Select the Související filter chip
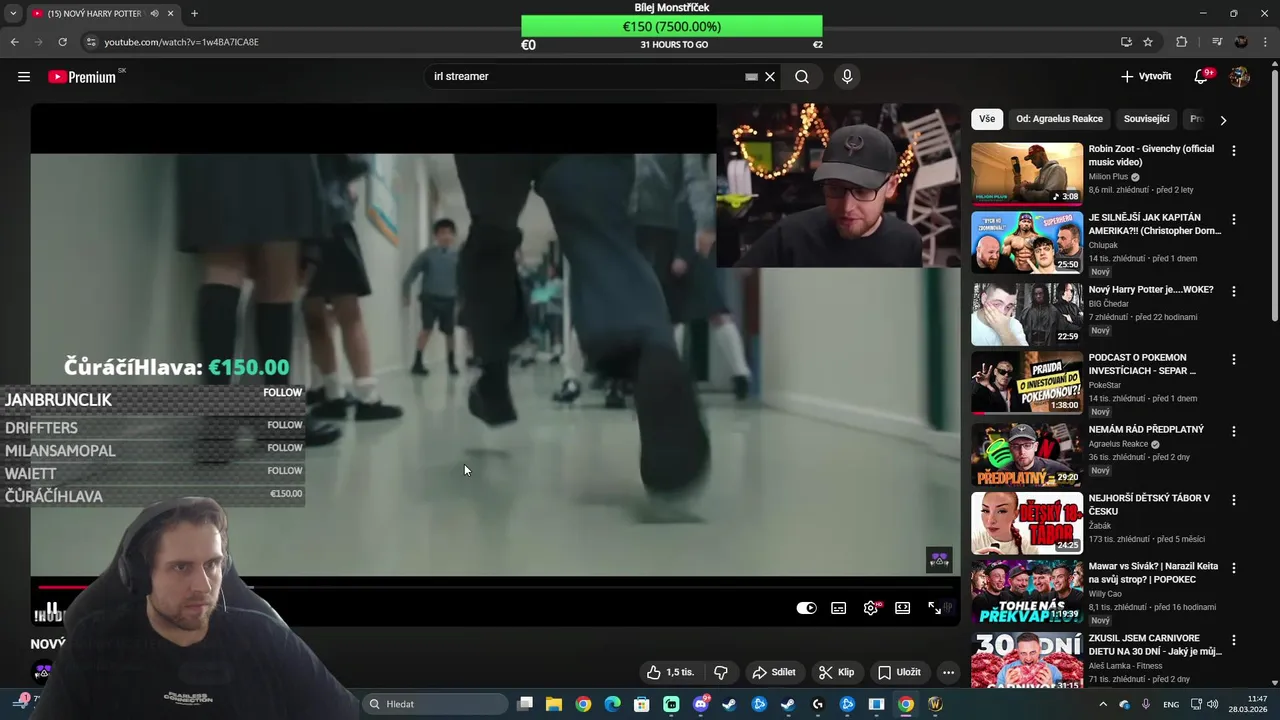Image resolution: width=1280 pixels, height=720 pixels. click(1146, 119)
